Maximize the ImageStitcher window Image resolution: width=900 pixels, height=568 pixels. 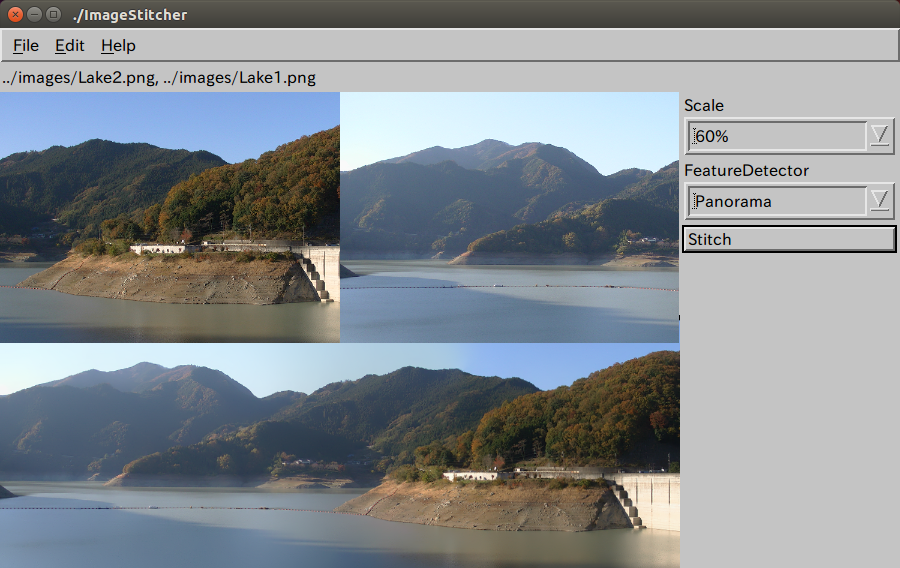pos(53,14)
